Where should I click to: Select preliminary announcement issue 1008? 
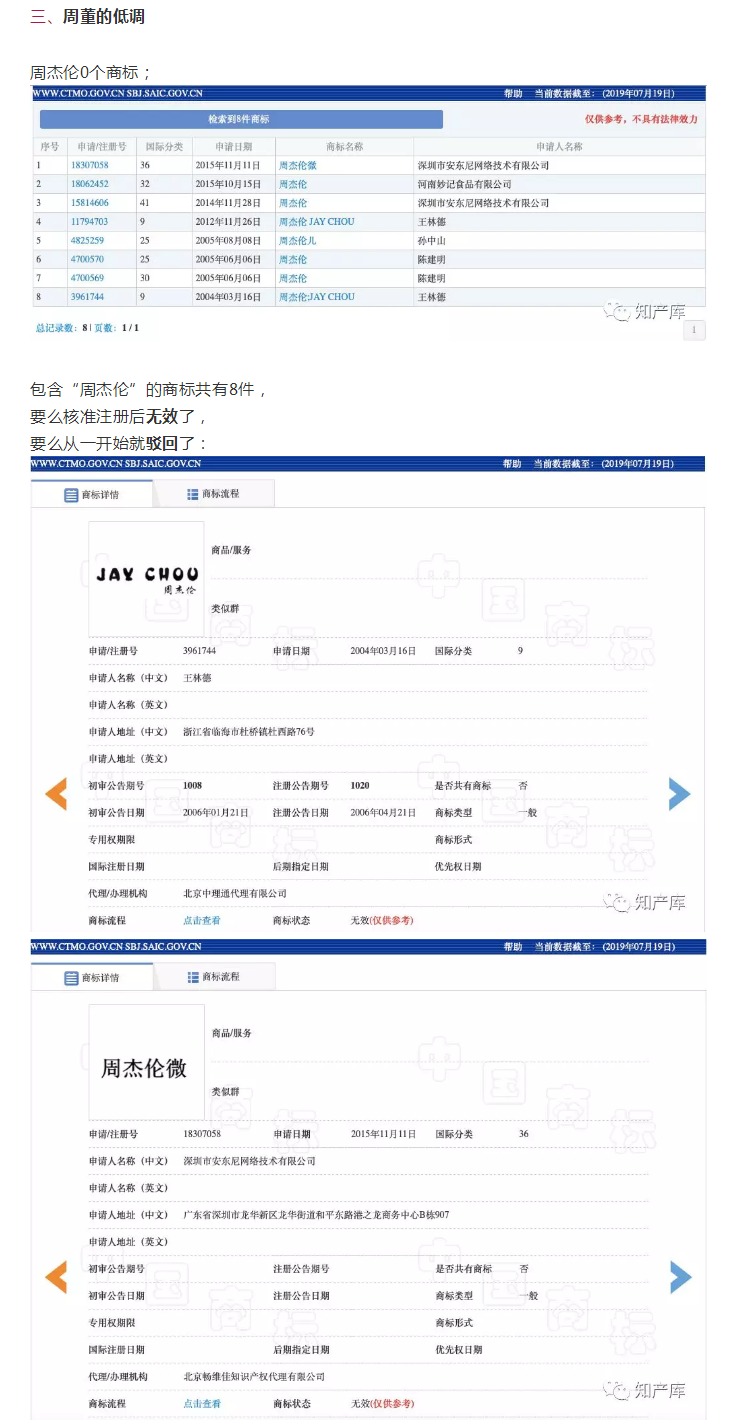[192, 786]
